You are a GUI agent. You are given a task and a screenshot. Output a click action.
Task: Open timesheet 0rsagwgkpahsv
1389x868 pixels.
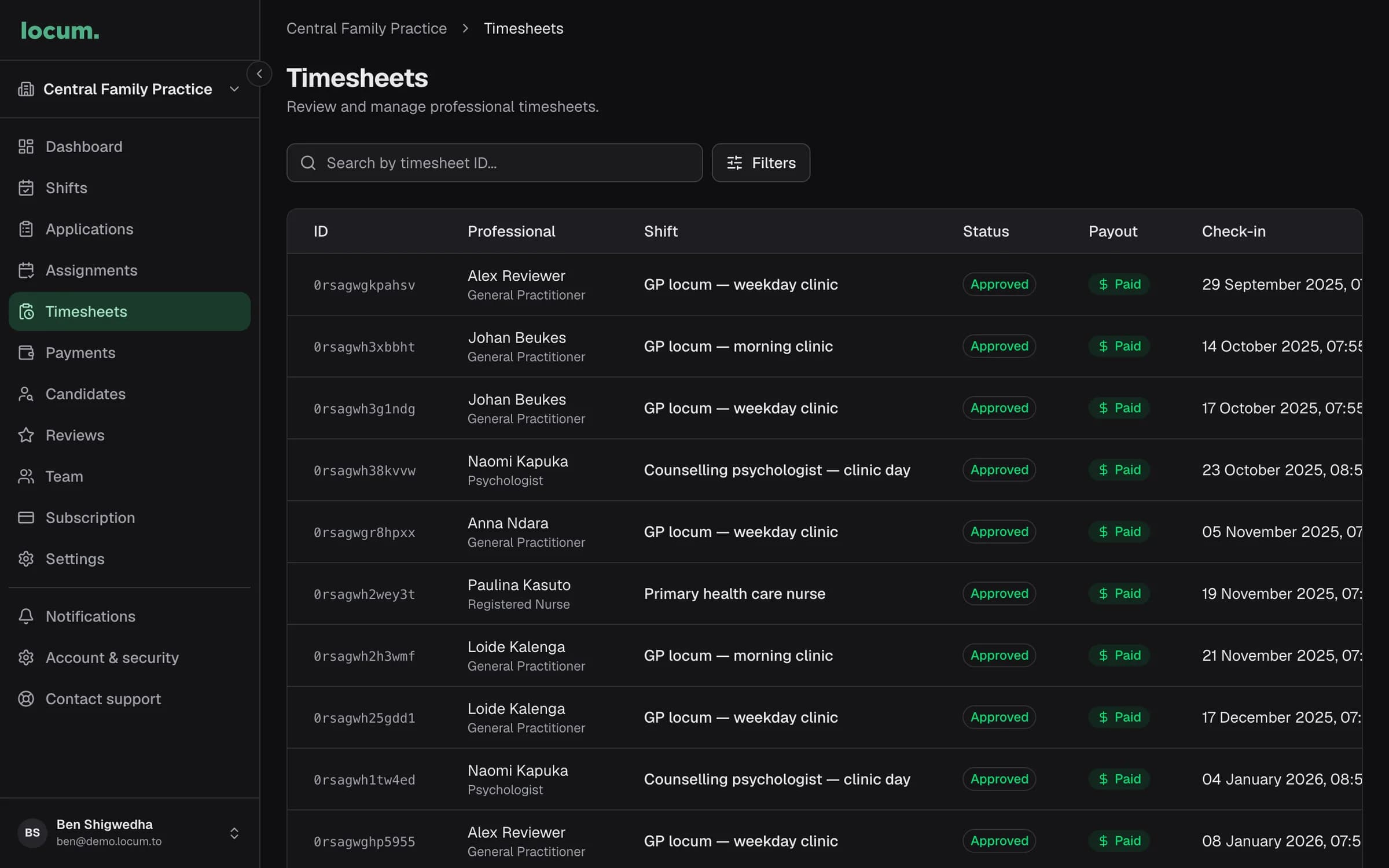(x=365, y=285)
